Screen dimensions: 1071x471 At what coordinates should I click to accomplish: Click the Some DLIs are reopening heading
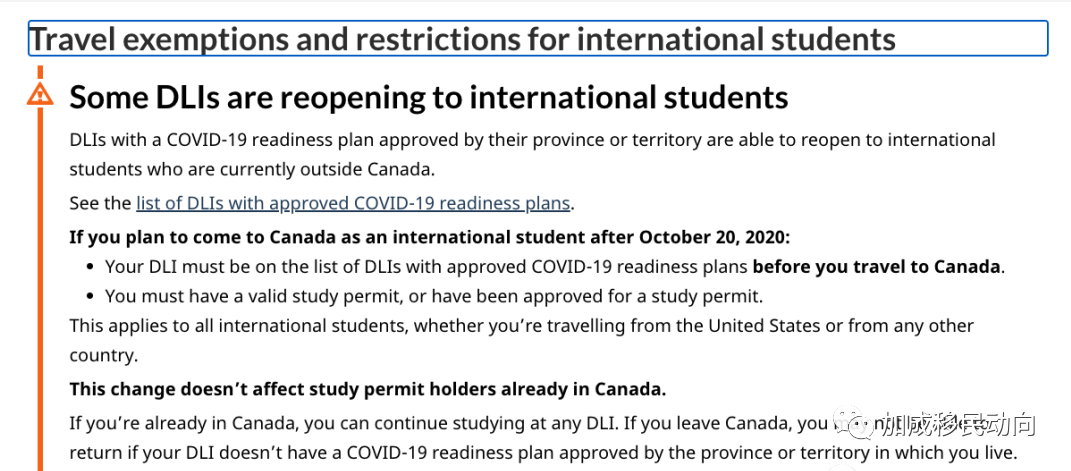point(429,98)
